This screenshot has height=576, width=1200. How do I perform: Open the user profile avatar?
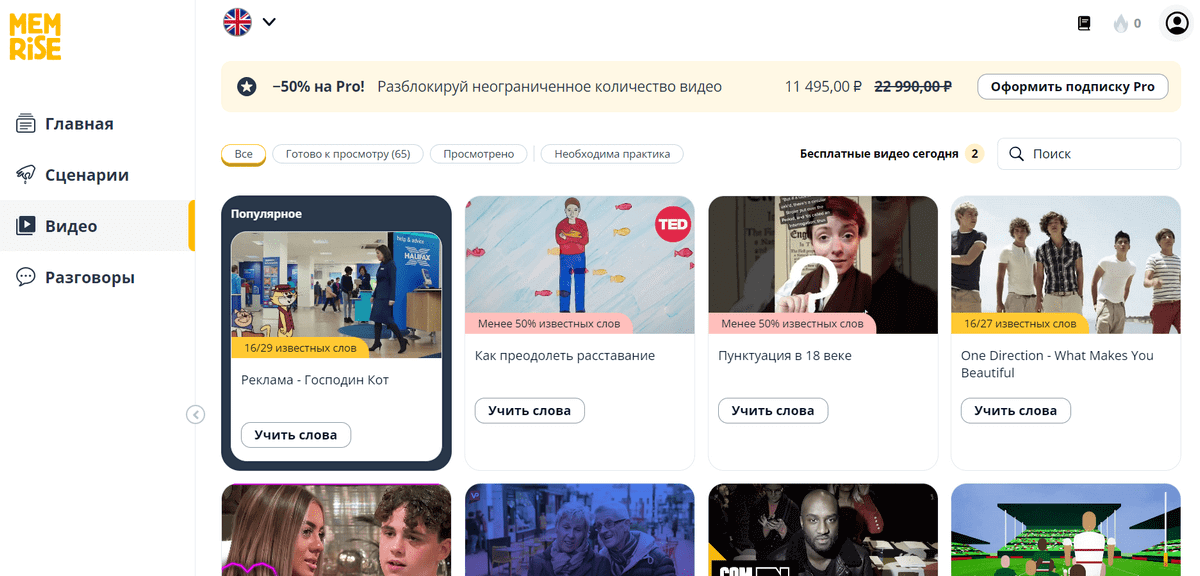(1175, 23)
